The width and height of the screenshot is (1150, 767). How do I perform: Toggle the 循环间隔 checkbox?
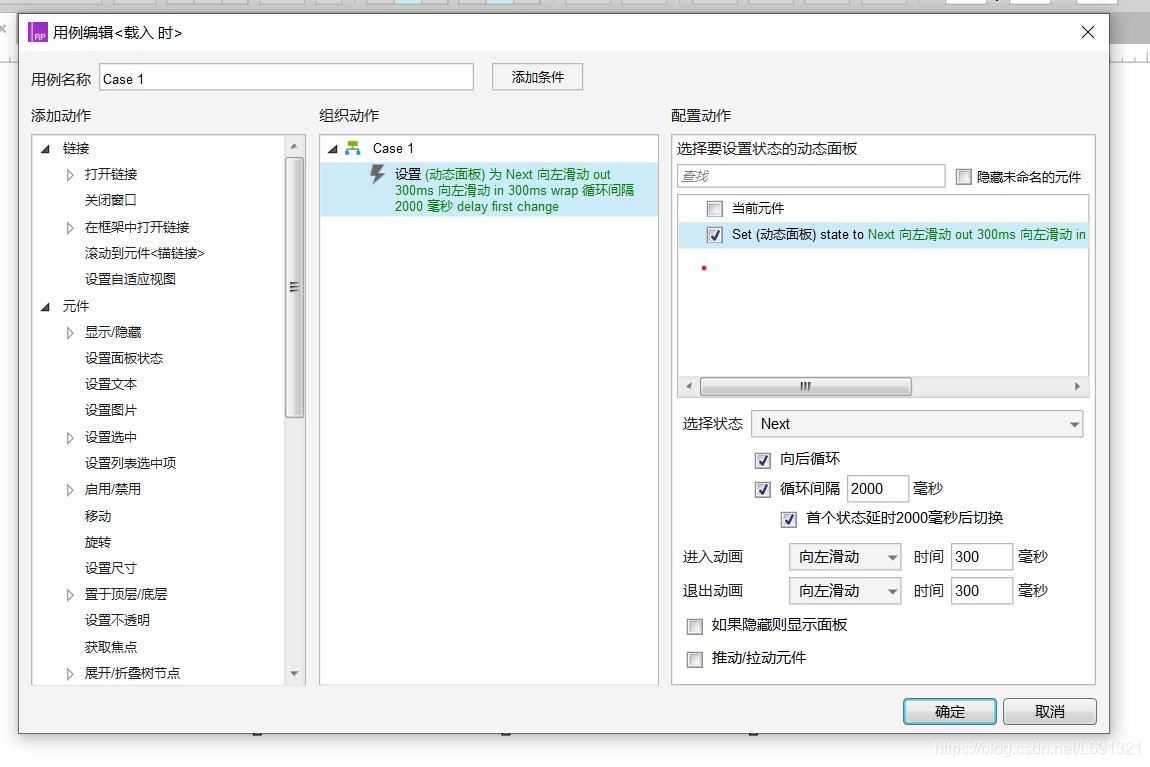pos(763,489)
